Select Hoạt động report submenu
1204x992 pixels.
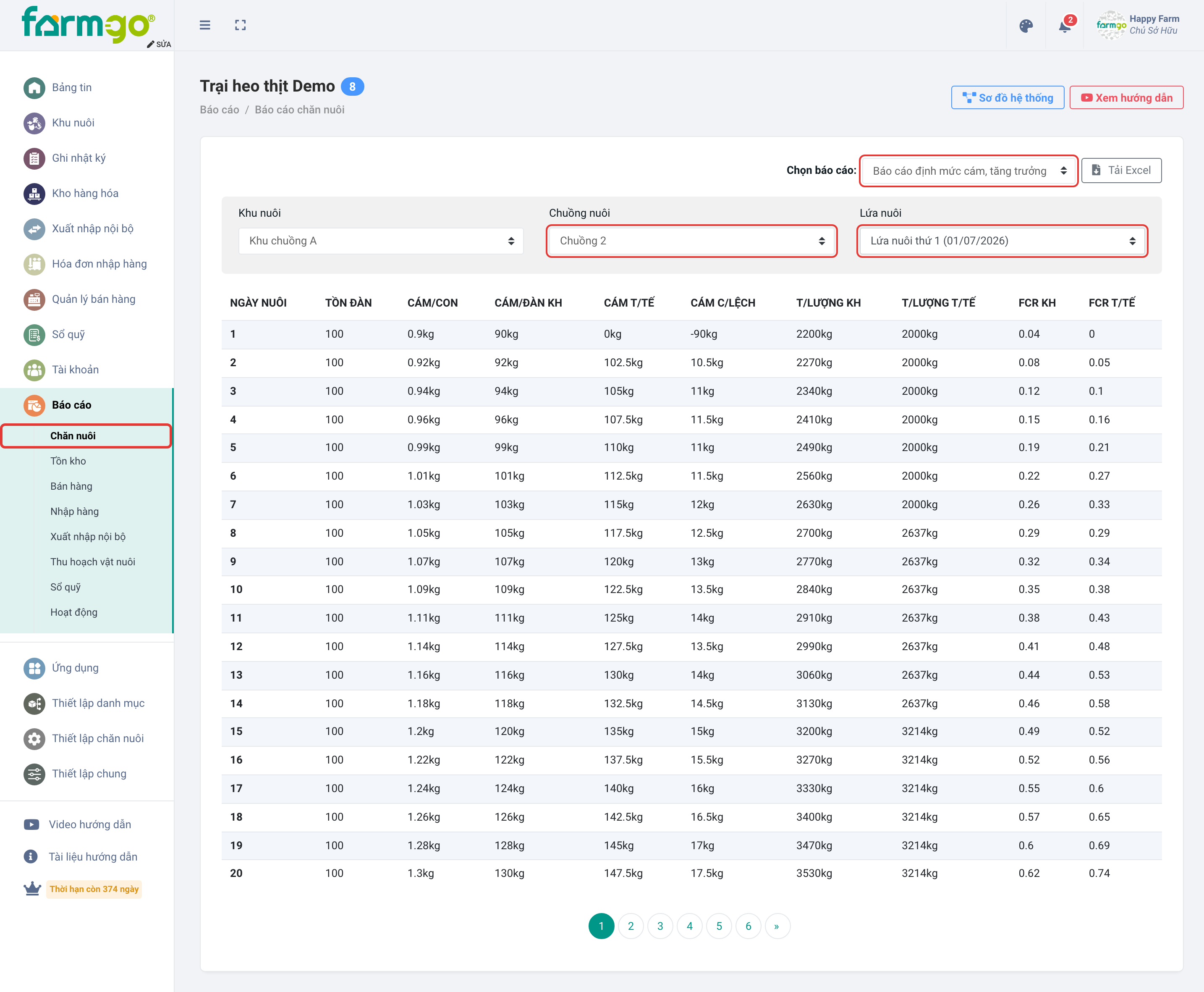pyautogui.click(x=74, y=612)
